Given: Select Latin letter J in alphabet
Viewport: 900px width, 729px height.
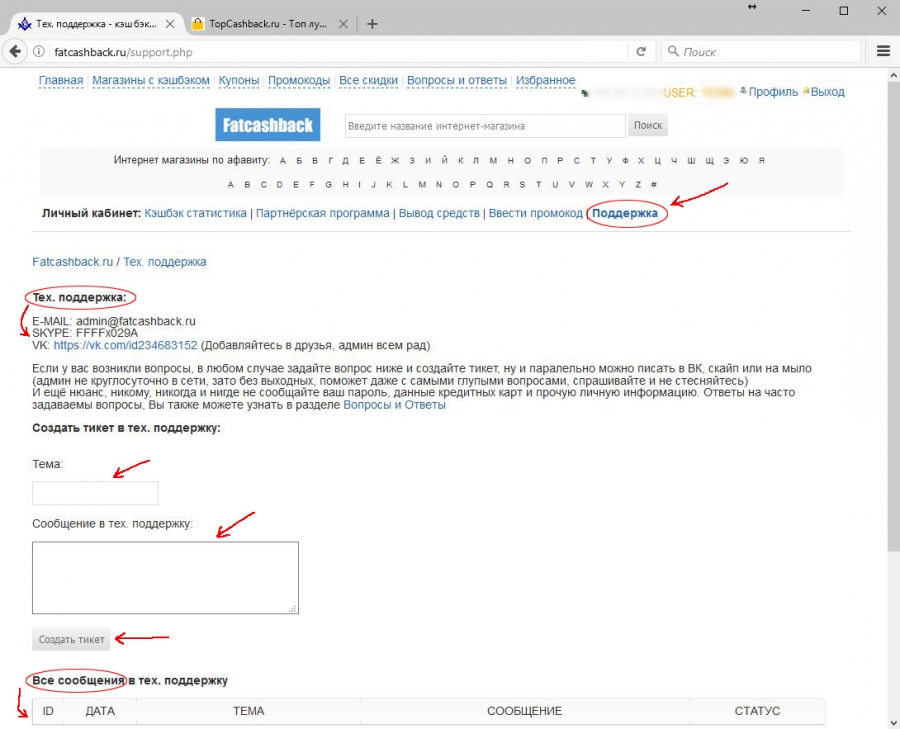Looking at the screenshot, I should point(374,185).
